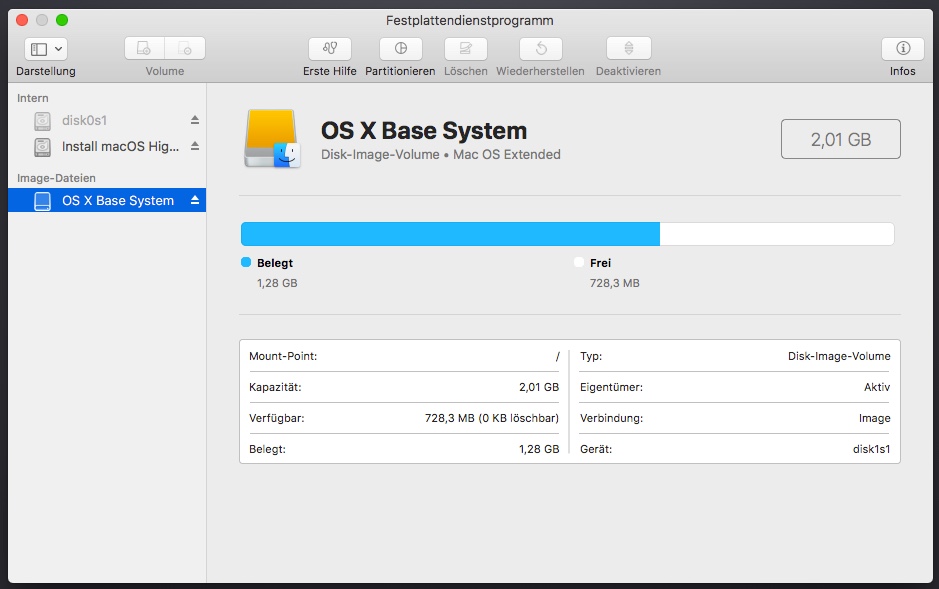939x589 pixels.
Task: Click the Partitionieren pie icon
Action: (x=401, y=48)
